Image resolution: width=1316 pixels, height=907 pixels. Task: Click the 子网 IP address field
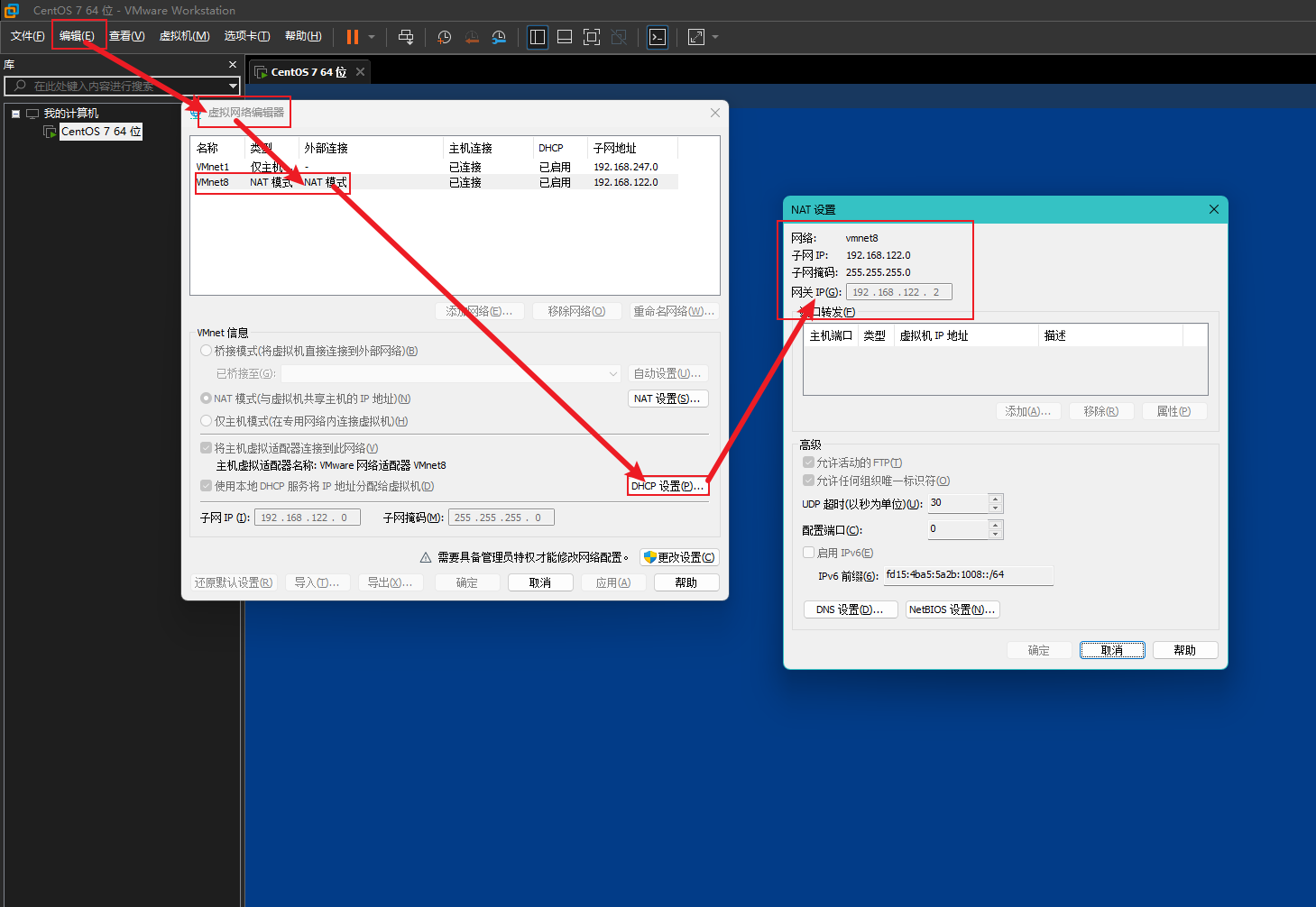tap(308, 518)
